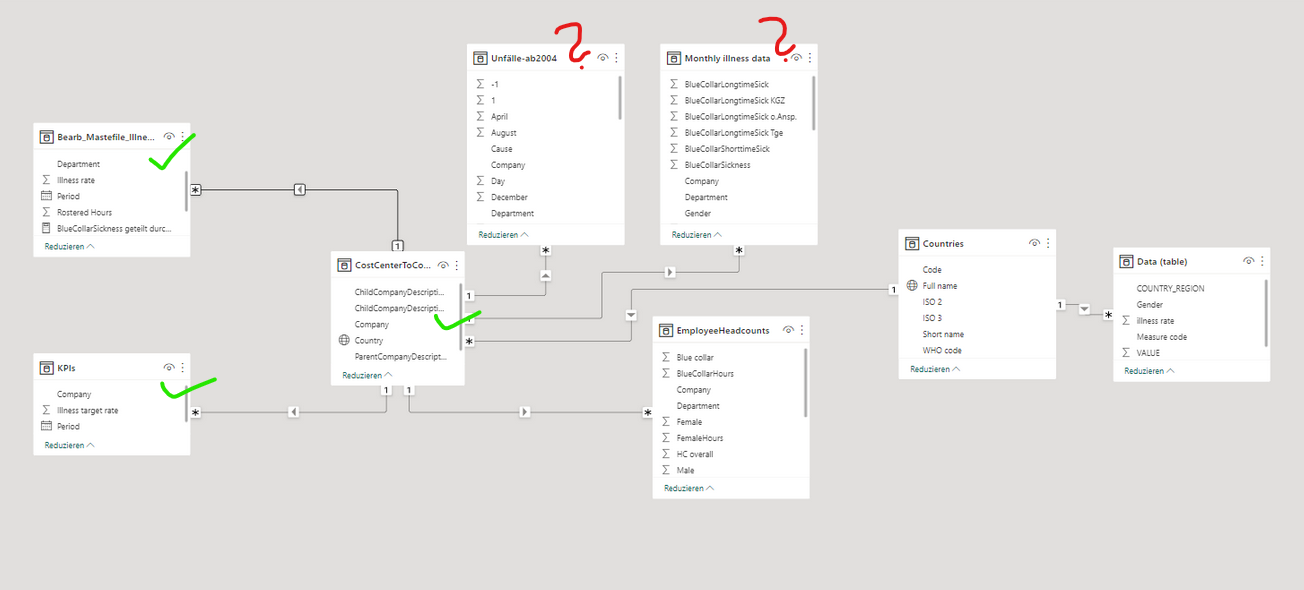Toggle visibility of Bearb_Mastefile_Illne… table
Screen dimensions: 1304x590
tap(169, 136)
